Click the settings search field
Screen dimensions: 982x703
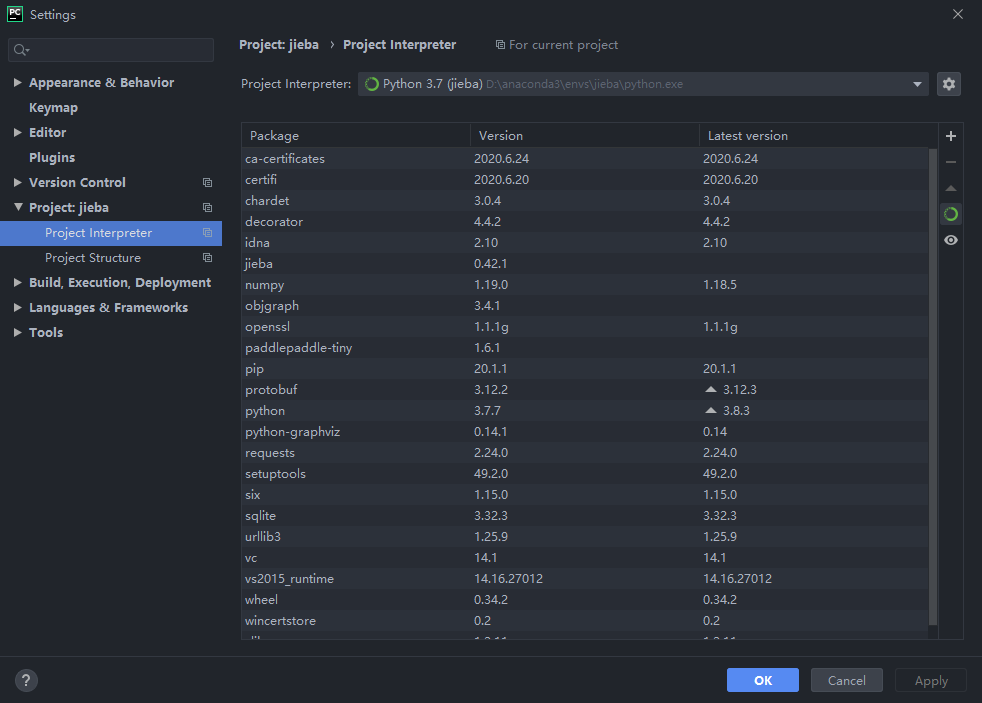111,50
